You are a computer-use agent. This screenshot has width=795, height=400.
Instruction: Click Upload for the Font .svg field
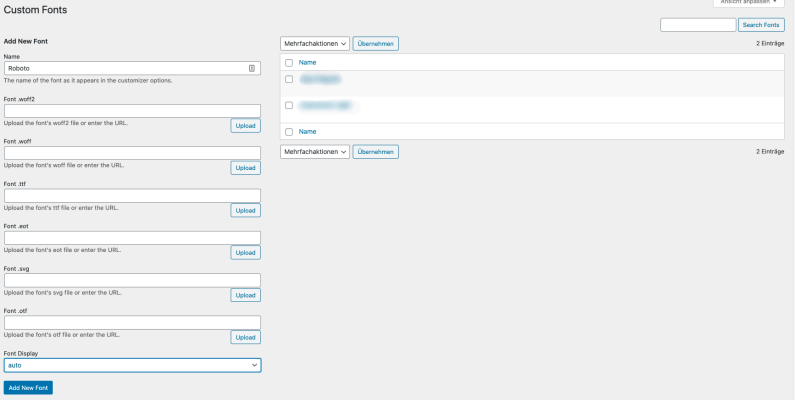246,295
